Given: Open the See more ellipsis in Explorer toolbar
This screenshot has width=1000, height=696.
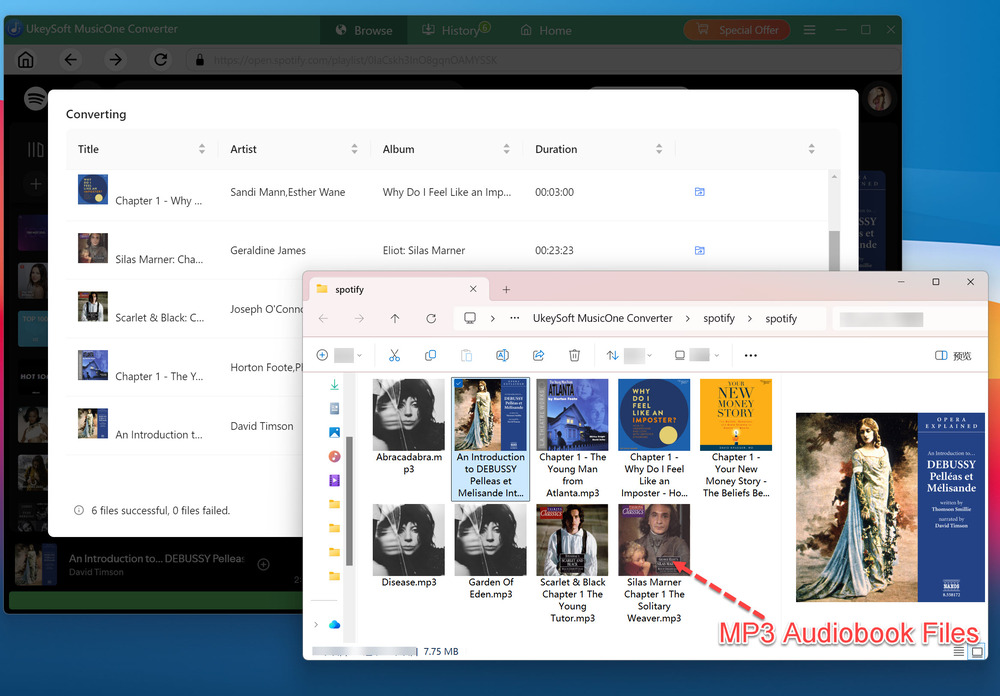Looking at the screenshot, I should point(751,355).
